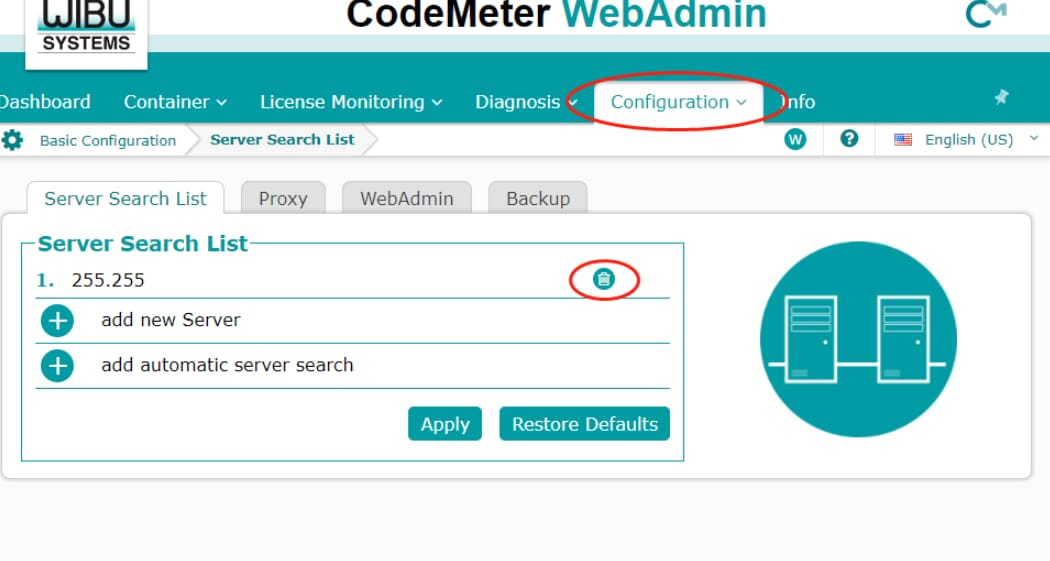
Task: Select the Server Search List tab
Action: 125,198
